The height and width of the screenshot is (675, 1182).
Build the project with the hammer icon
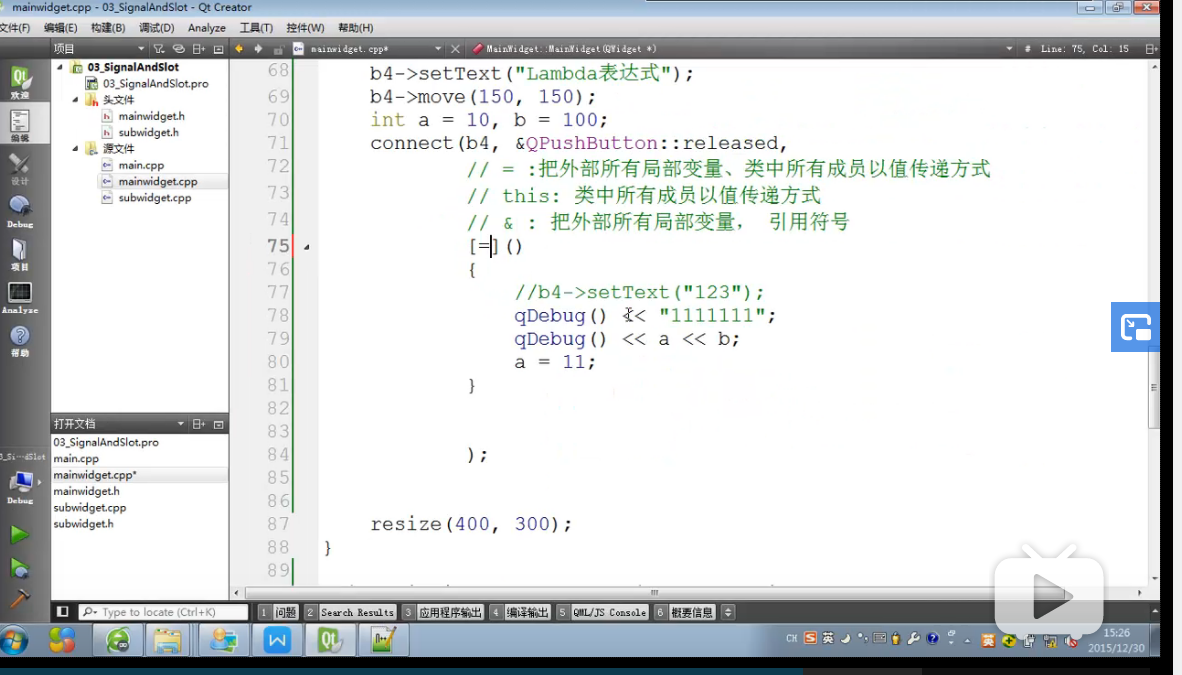[20, 598]
